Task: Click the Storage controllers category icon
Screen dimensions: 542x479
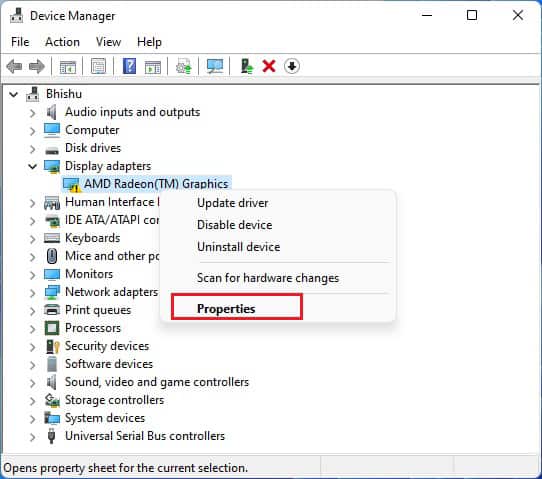Action: click(52, 400)
